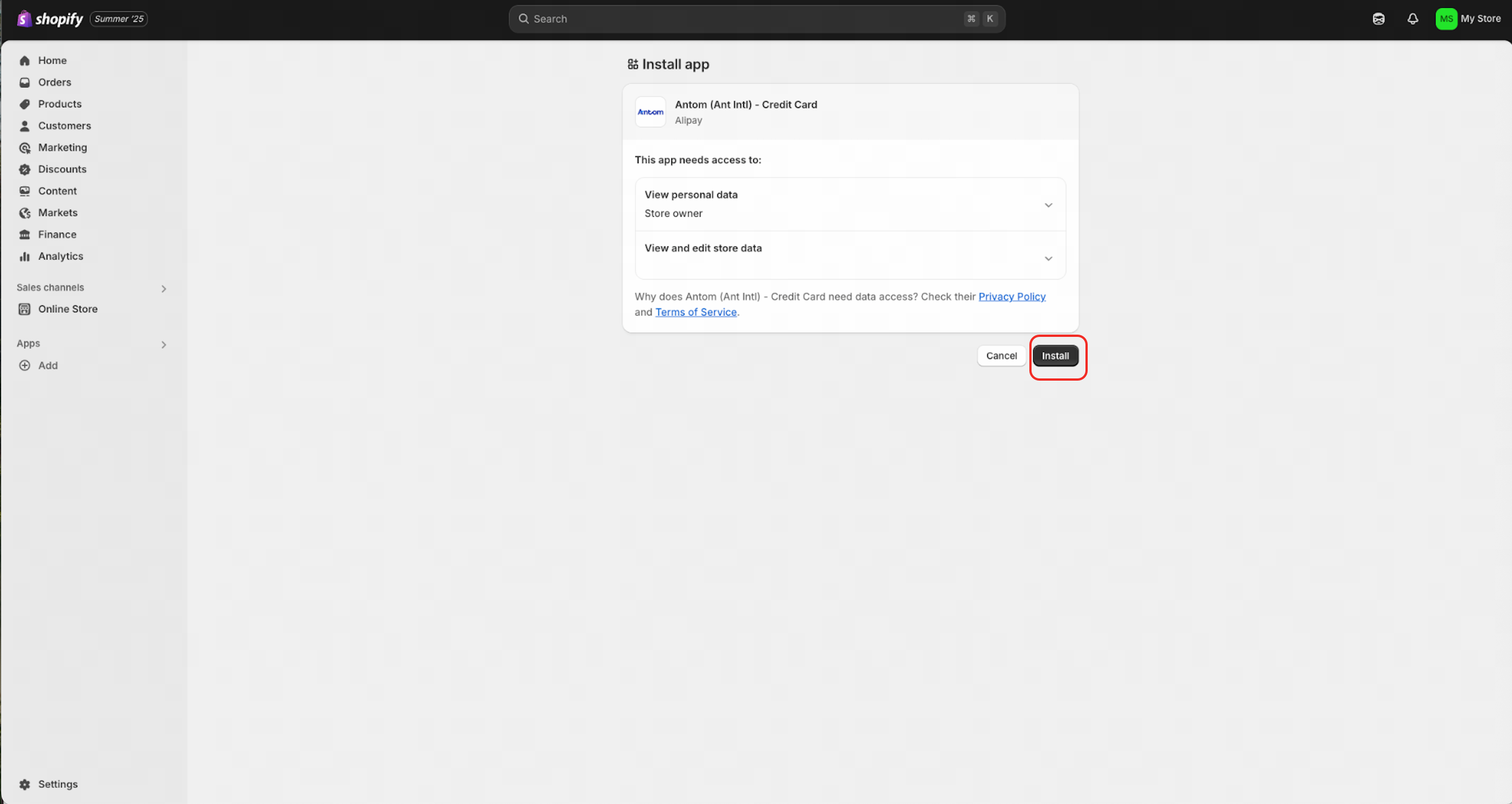Expand View personal data chevron
This screenshot has height=804, width=1512.
pos(1048,205)
